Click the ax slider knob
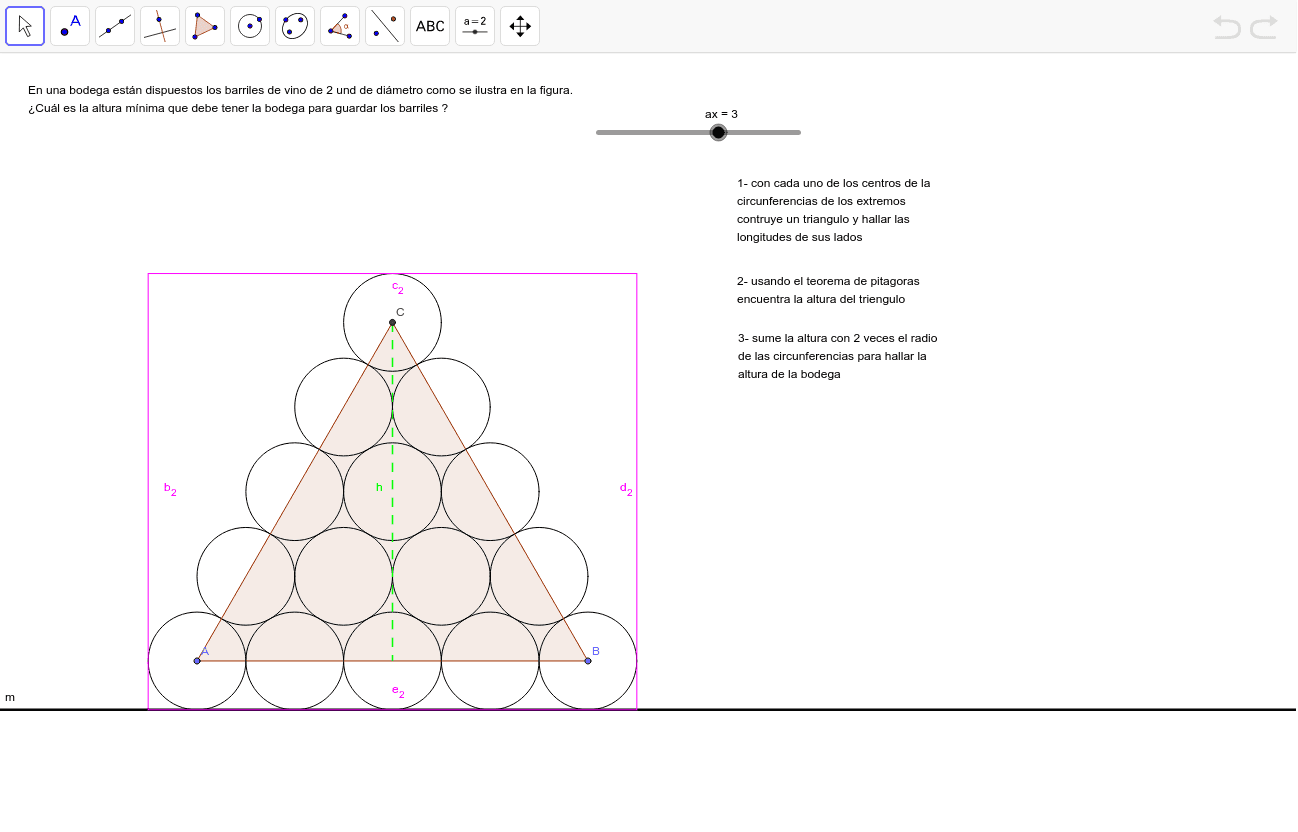The image size is (1298, 832). [718, 132]
